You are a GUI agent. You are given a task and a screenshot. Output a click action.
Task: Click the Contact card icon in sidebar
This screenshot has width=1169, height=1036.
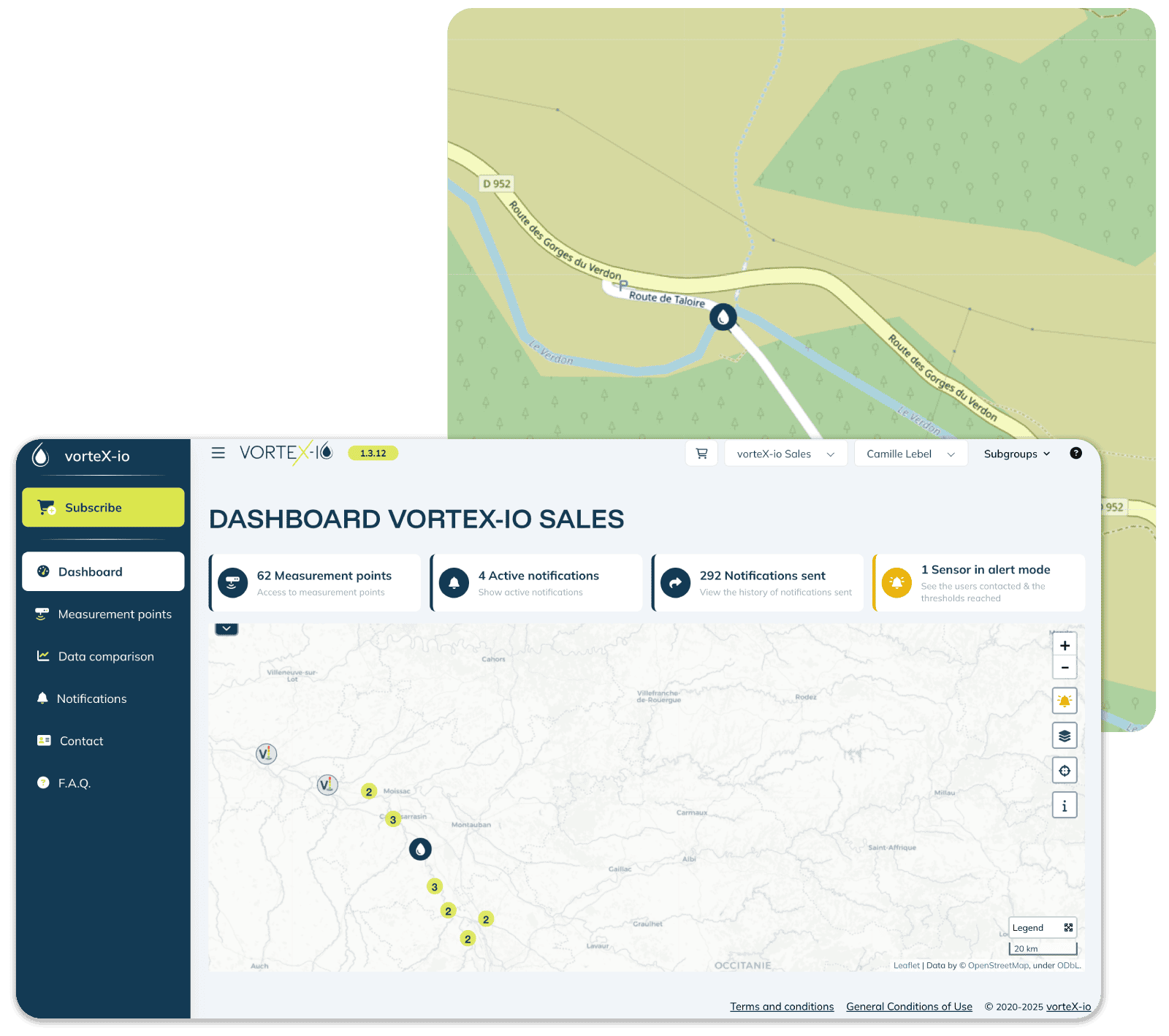tap(44, 740)
